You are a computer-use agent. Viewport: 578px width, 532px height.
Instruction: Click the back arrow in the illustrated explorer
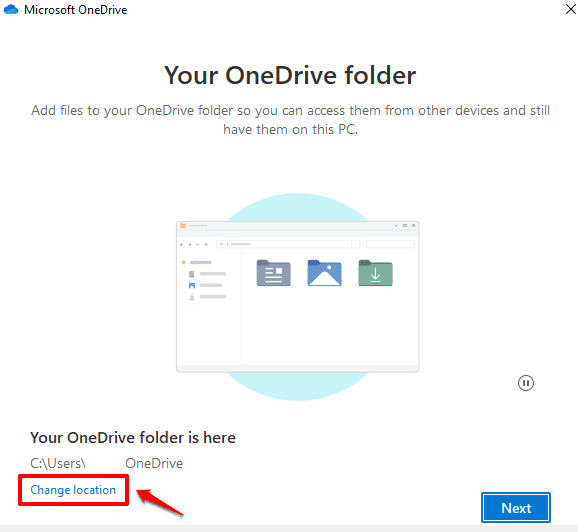pos(181,244)
